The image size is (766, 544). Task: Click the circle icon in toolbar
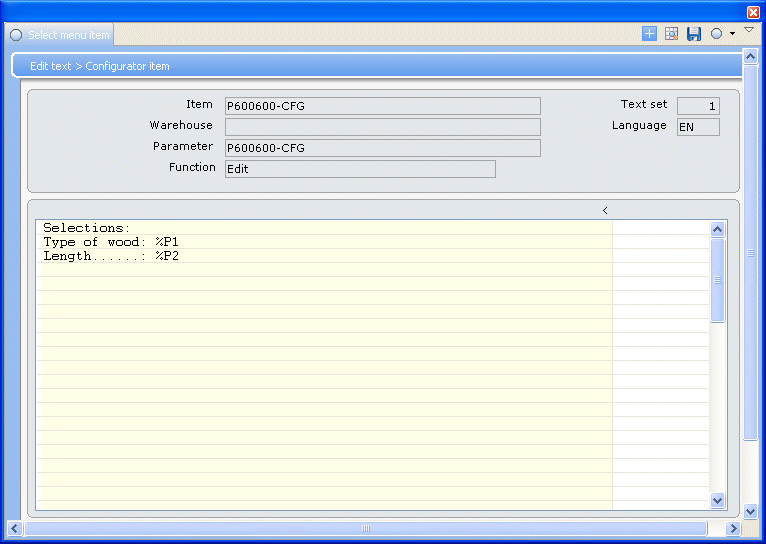coord(716,34)
